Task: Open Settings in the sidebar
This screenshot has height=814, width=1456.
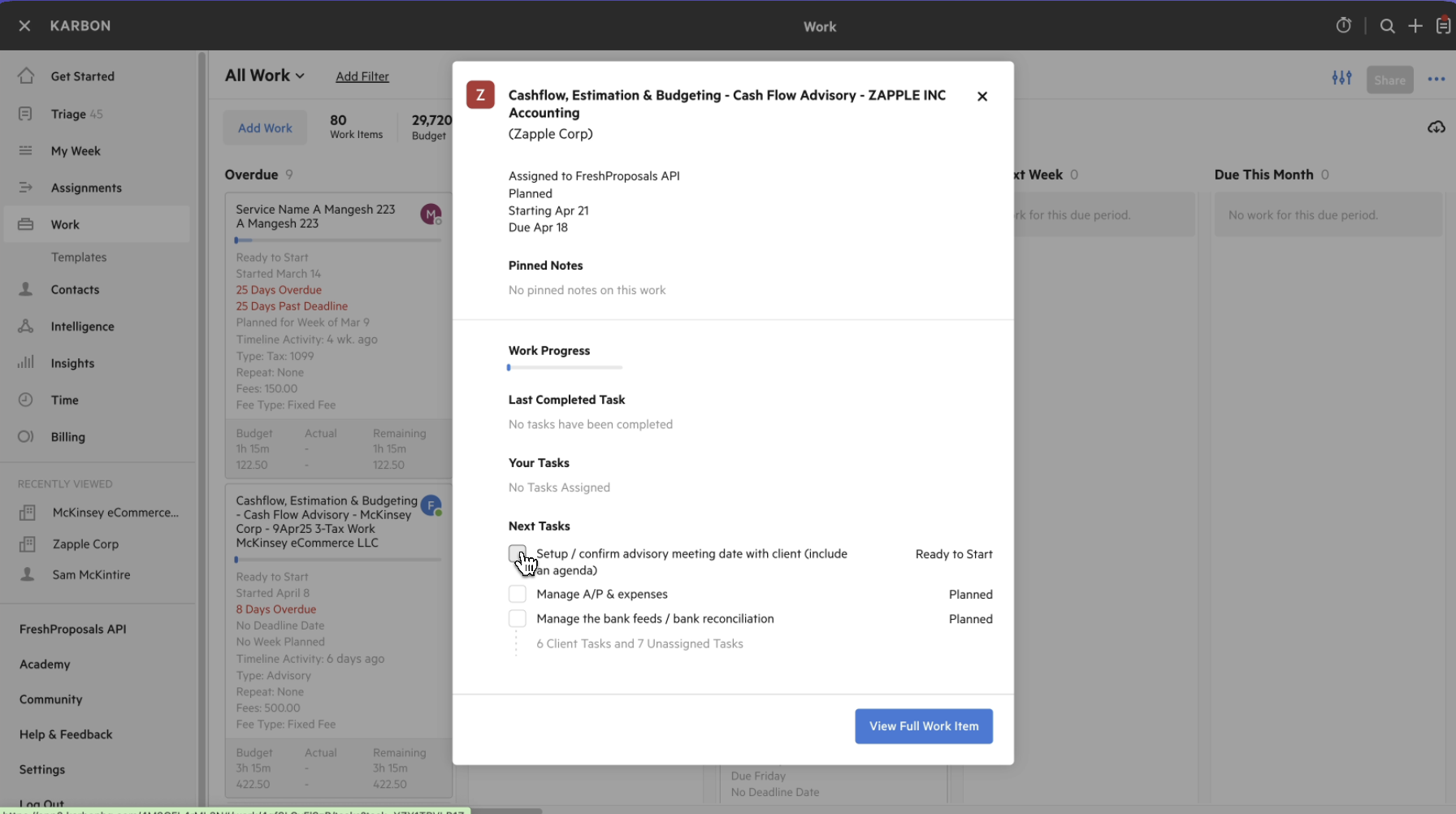Action: [x=42, y=769]
